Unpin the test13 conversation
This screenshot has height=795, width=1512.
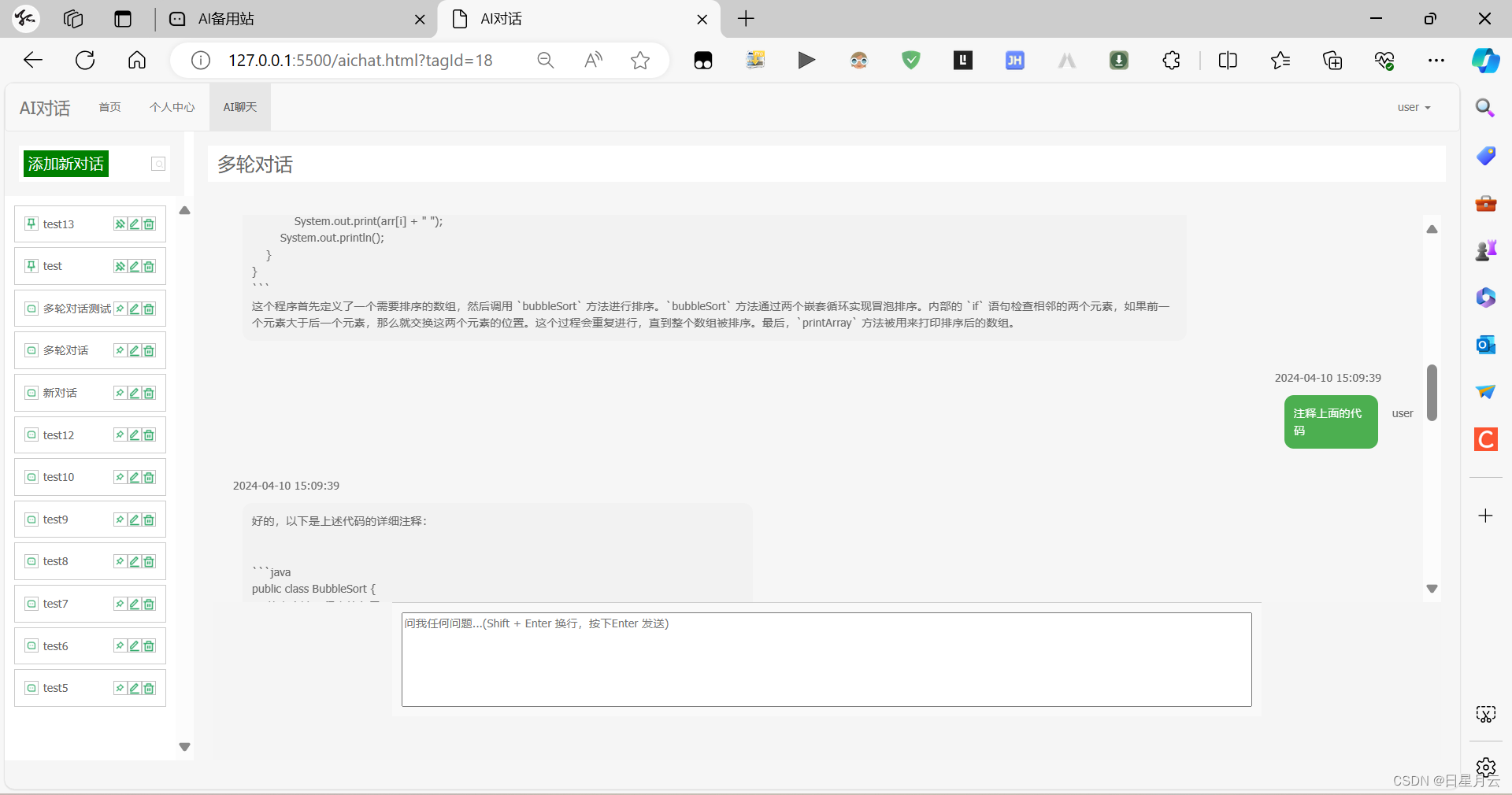[120, 224]
